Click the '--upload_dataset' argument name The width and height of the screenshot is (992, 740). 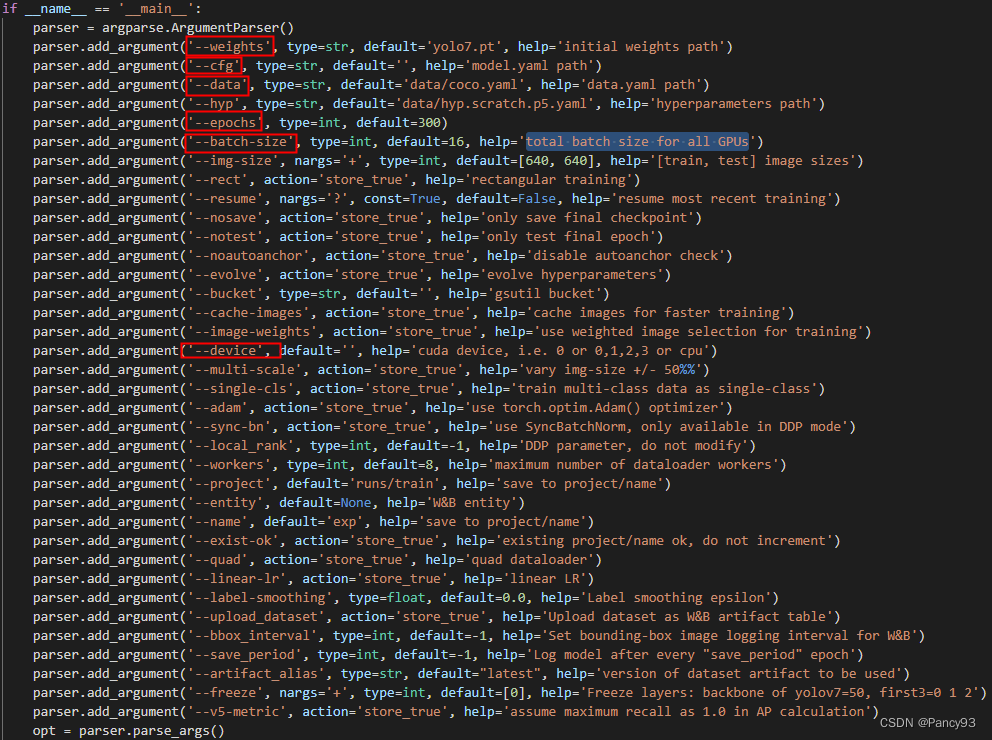click(257, 616)
